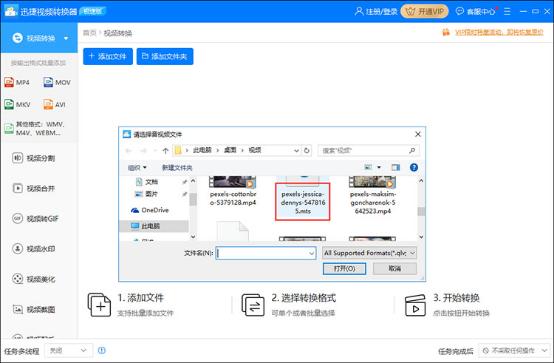
Task: Click the Up arrow in file dialog
Action: pyautogui.click(x=165, y=151)
